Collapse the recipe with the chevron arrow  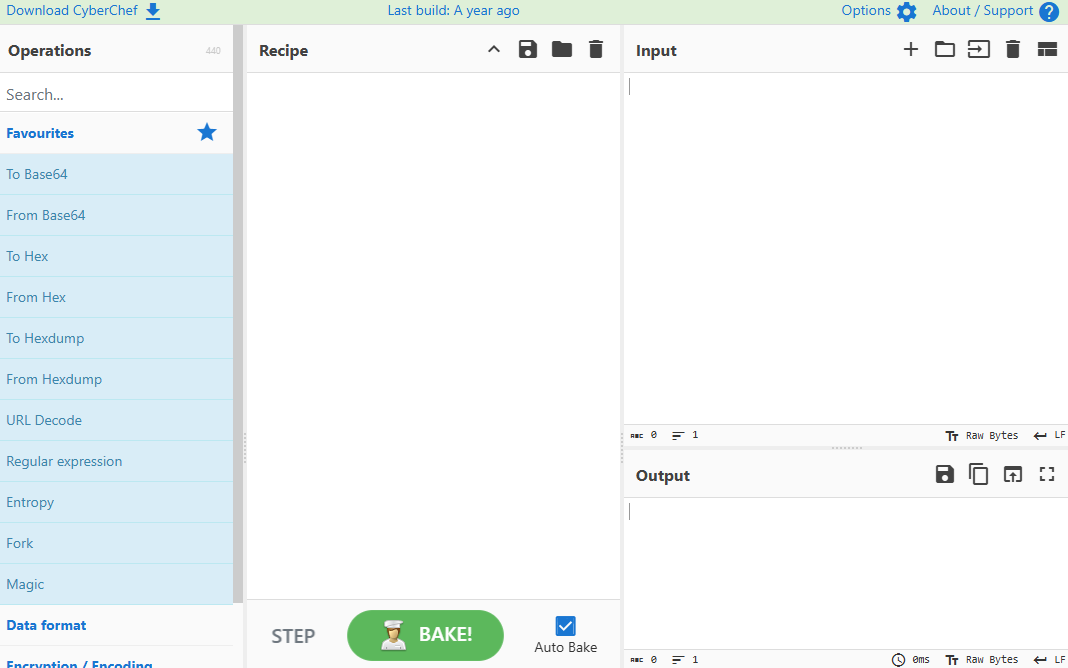pyautogui.click(x=494, y=50)
